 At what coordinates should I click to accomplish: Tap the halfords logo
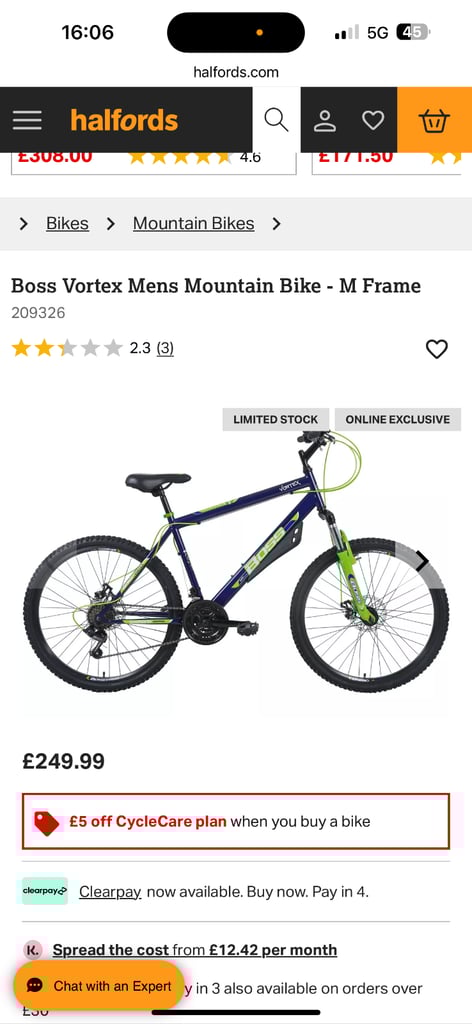pos(124,120)
